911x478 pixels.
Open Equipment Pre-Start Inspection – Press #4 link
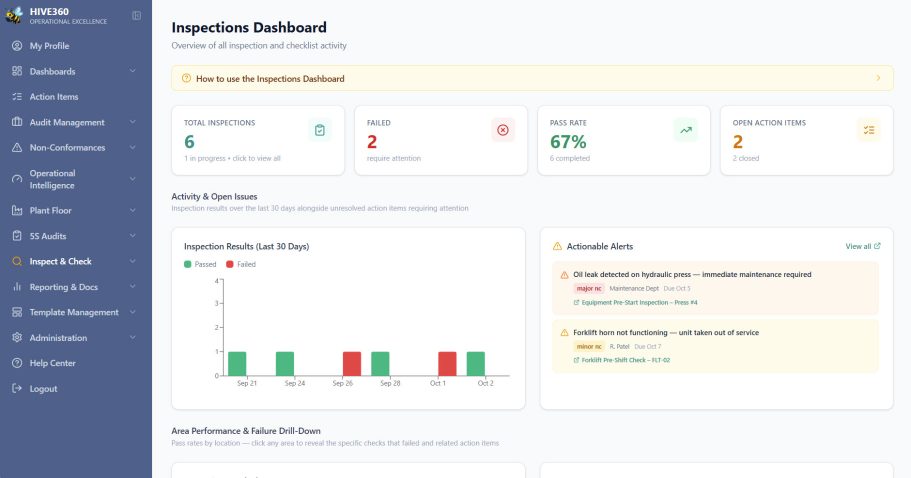(639, 303)
